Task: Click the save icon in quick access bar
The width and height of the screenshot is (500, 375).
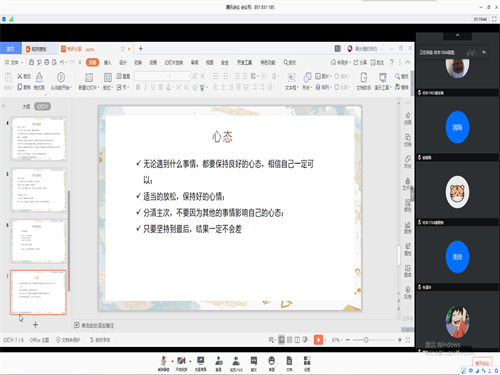Action: tap(31, 62)
